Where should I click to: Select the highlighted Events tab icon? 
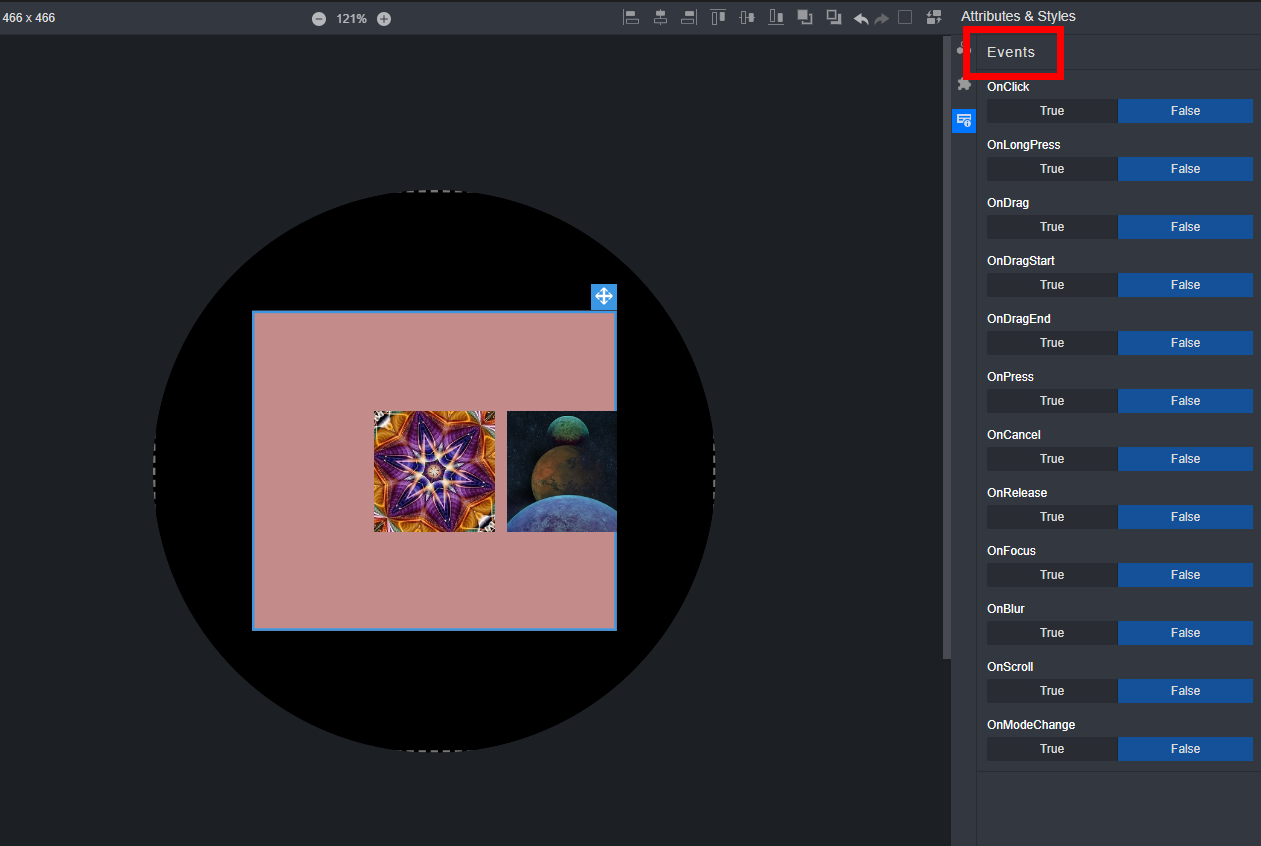coord(964,120)
